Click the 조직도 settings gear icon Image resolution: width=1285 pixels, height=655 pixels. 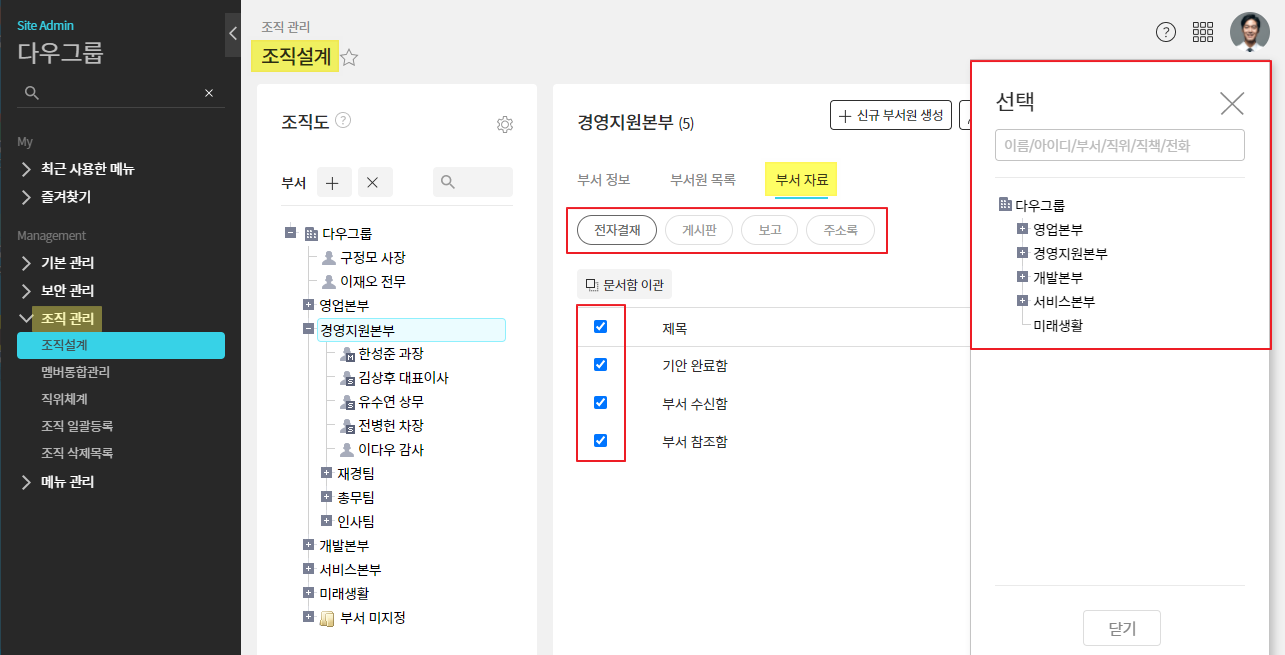[505, 125]
